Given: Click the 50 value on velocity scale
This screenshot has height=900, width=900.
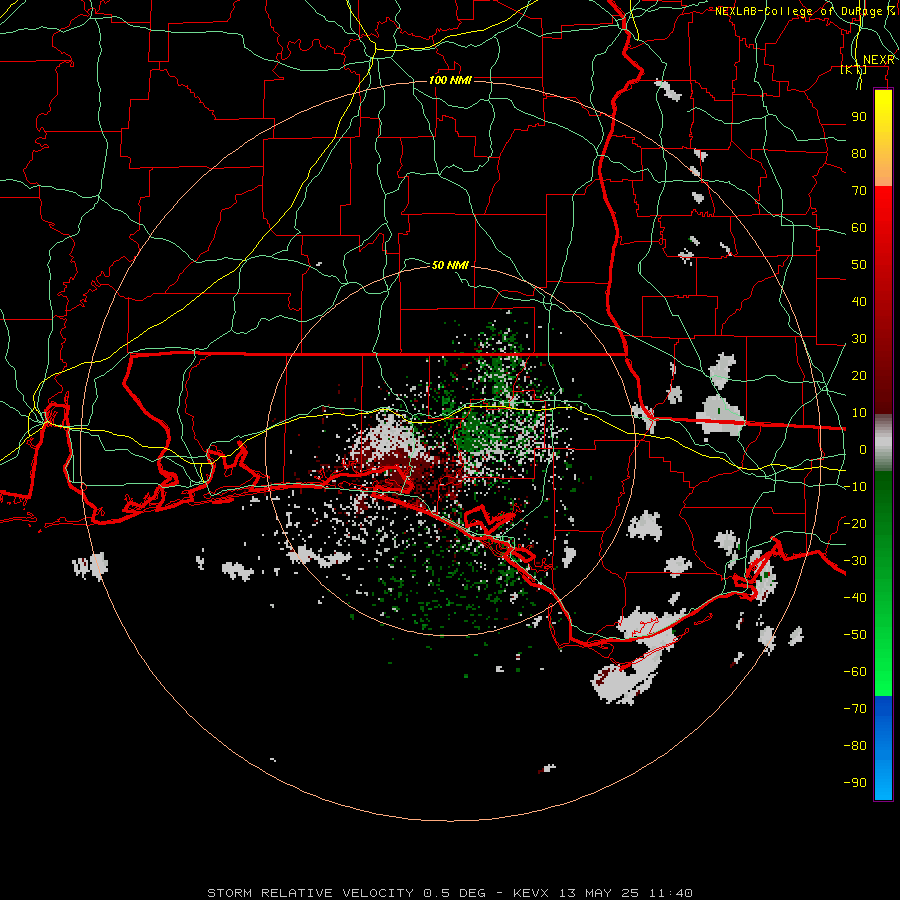Looking at the screenshot, I should coord(859,265).
